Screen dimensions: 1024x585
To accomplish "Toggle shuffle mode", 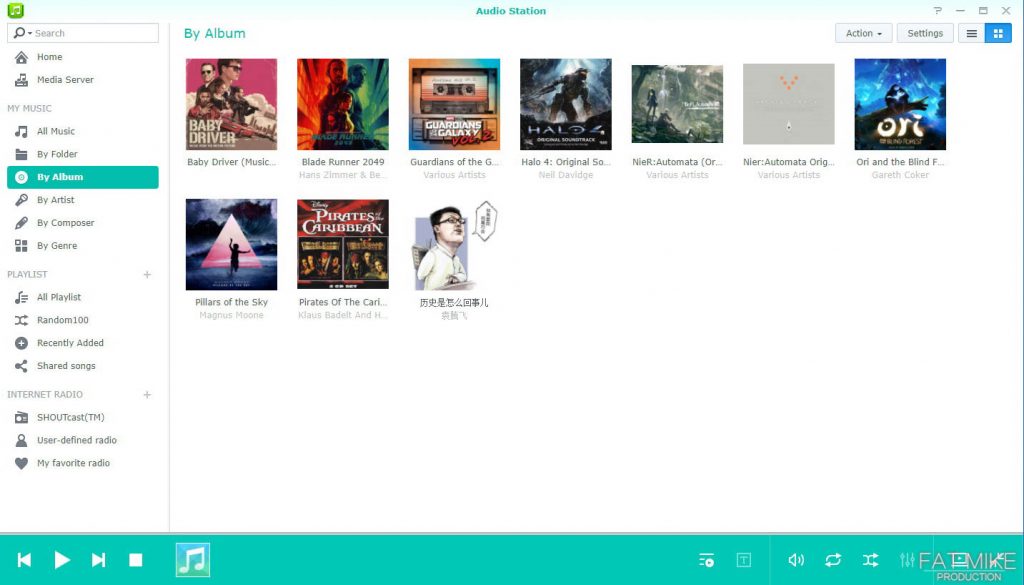I will click(871, 560).
